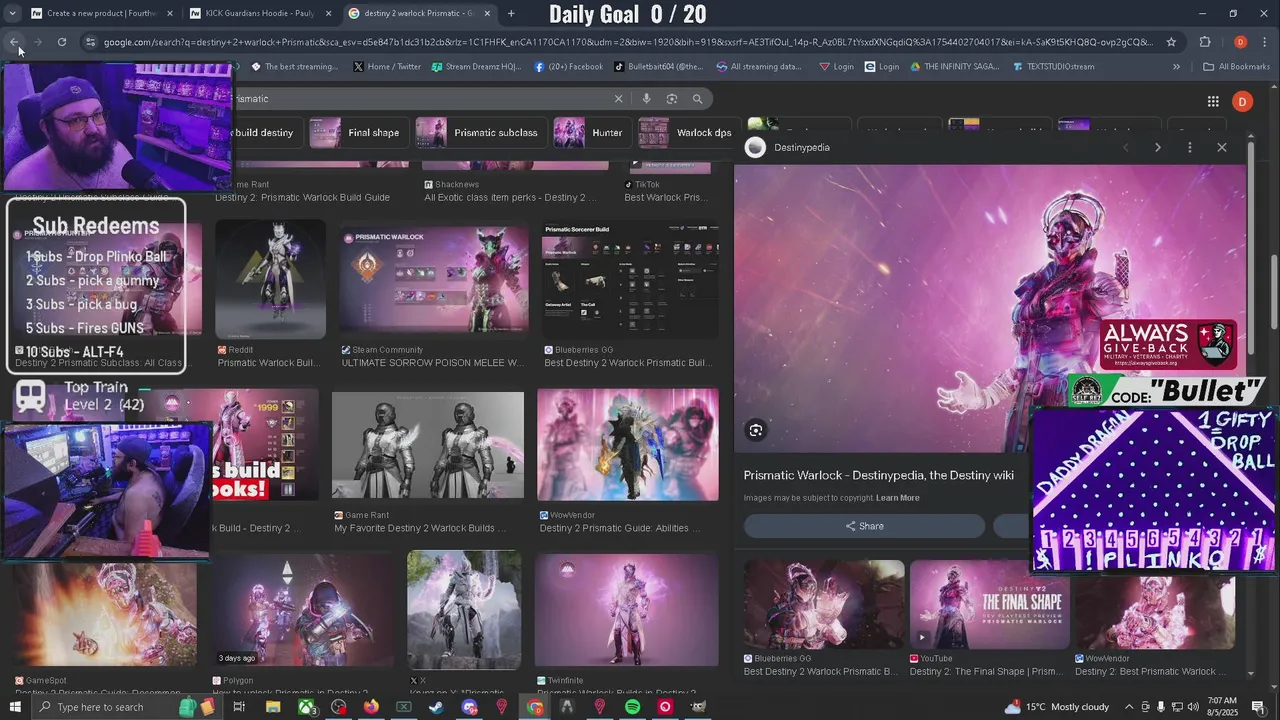
Task: Open Firefox from the taskbar
Action: pyautogui.click(x=371, y=707)
